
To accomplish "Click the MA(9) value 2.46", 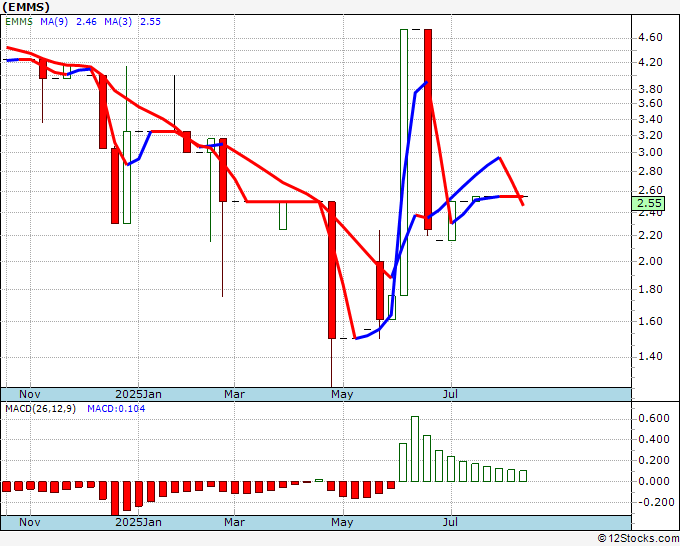I will pyautogui.click(x=86, y=22).
